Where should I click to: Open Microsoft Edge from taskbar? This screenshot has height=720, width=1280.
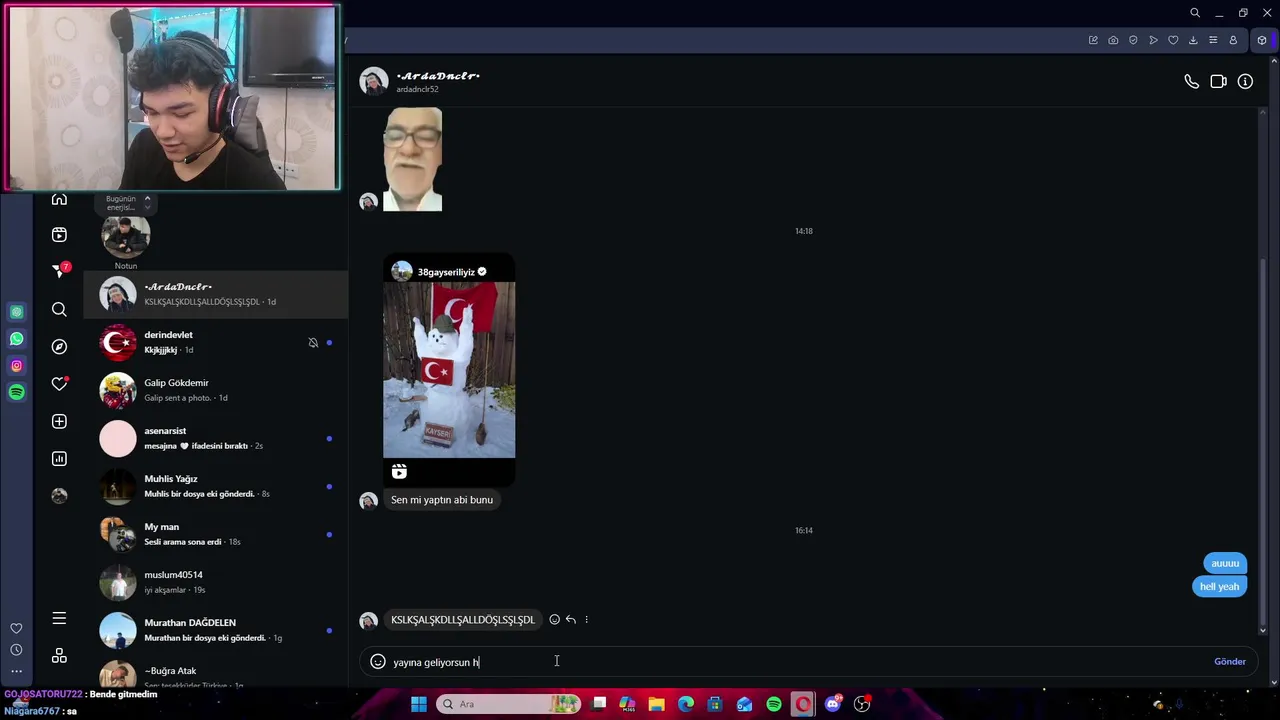coord(686,704)
